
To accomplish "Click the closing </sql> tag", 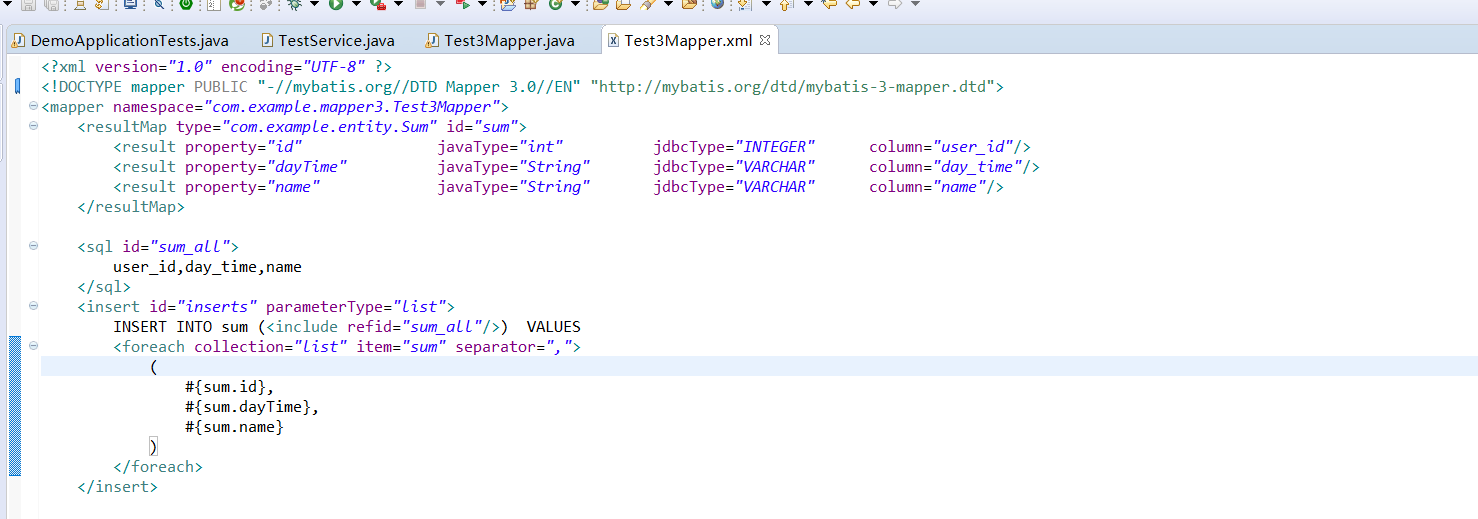I will (104, 287).
